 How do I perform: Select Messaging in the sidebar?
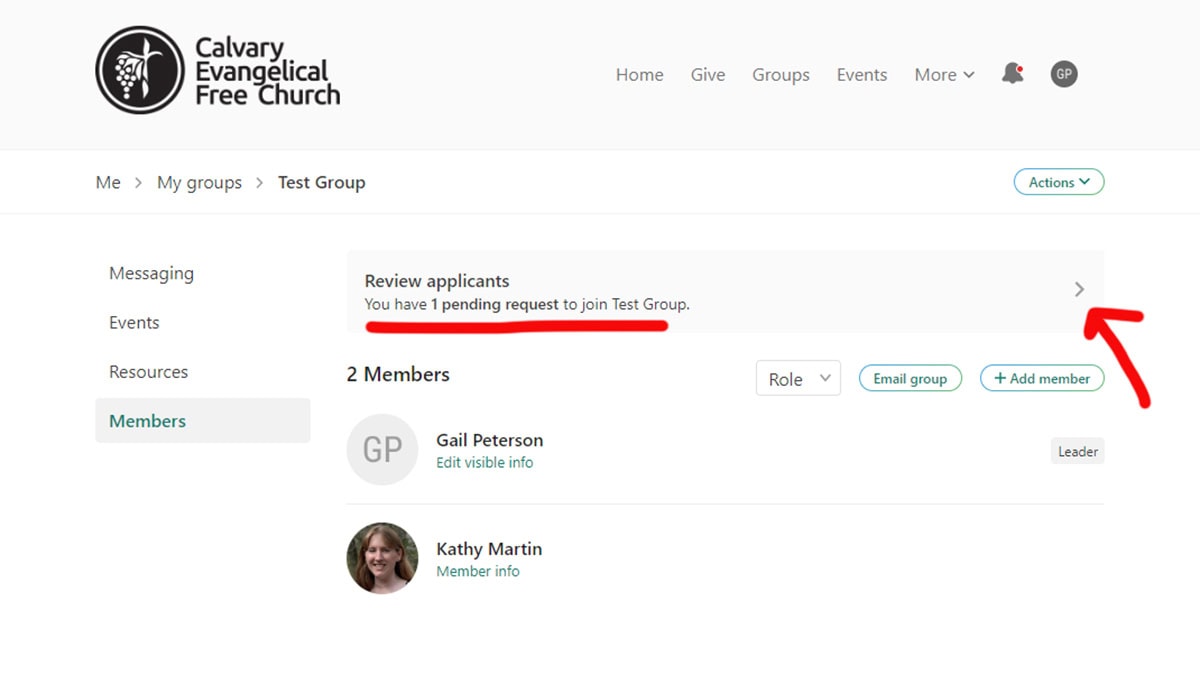(151, 273)
